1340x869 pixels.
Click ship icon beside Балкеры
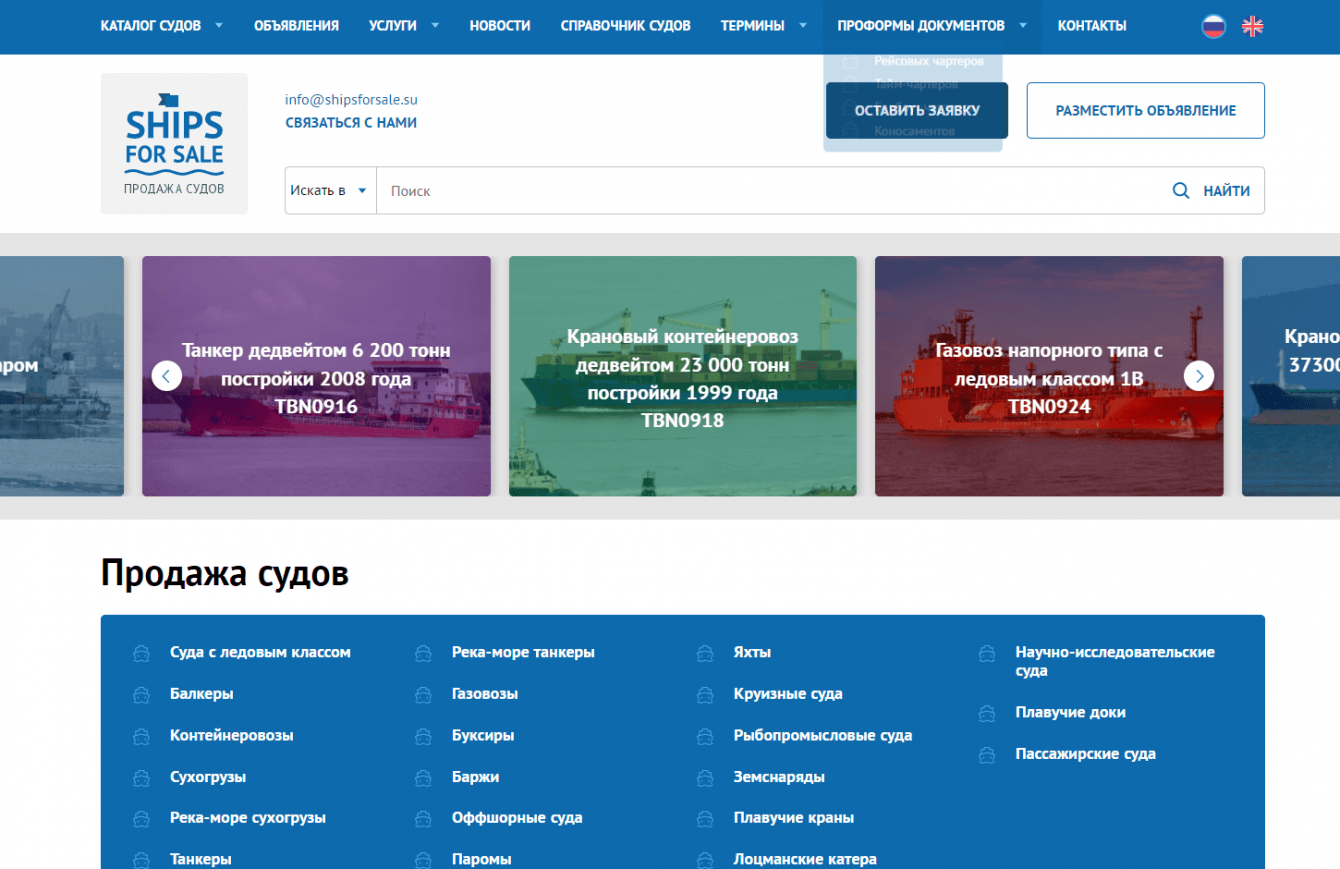(x=142, y=694)
